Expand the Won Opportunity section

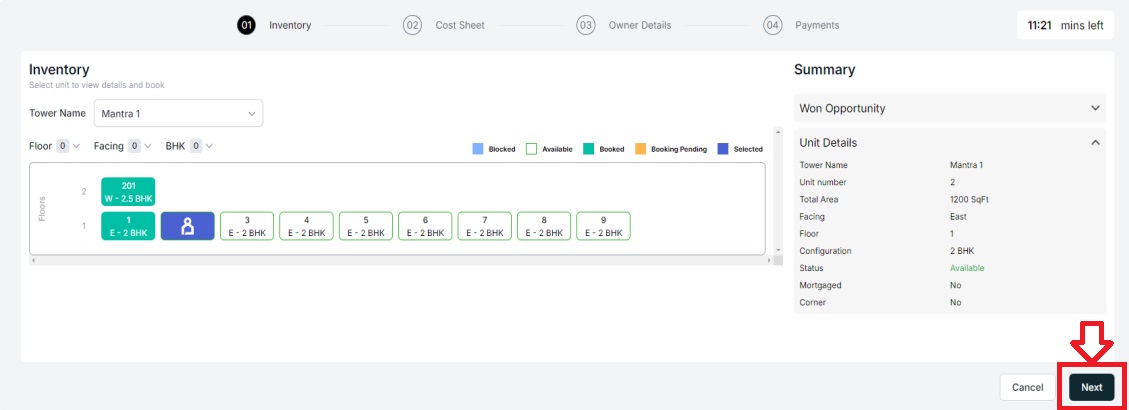(x=950, y=108)
